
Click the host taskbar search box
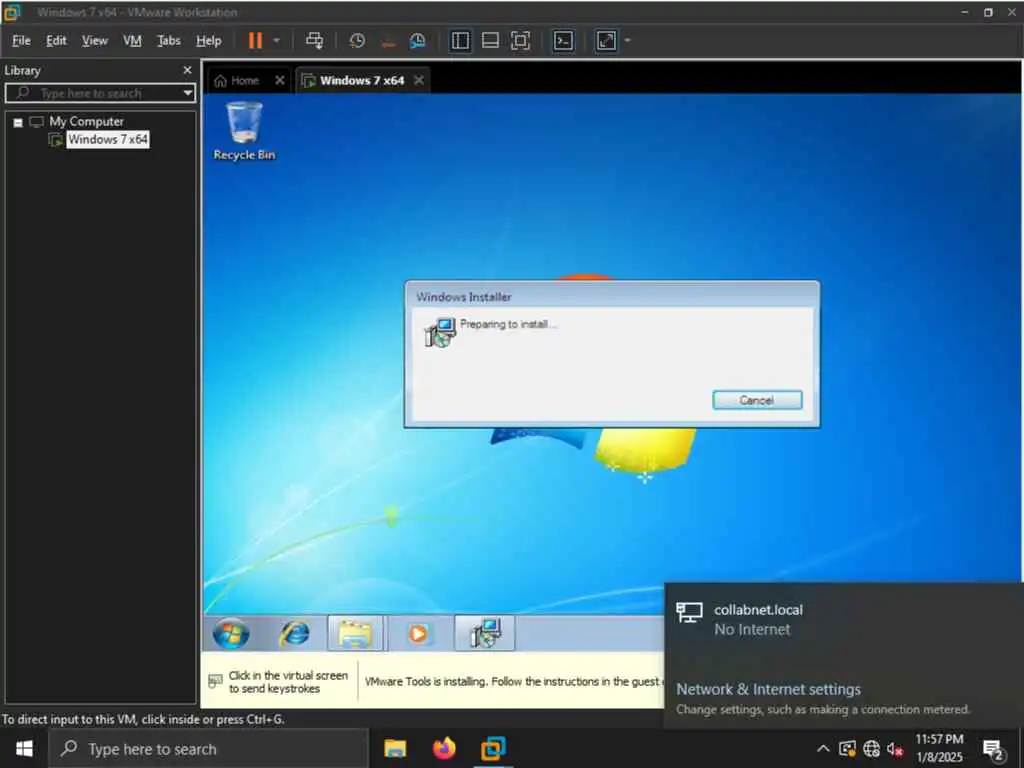tap(209, 748)
